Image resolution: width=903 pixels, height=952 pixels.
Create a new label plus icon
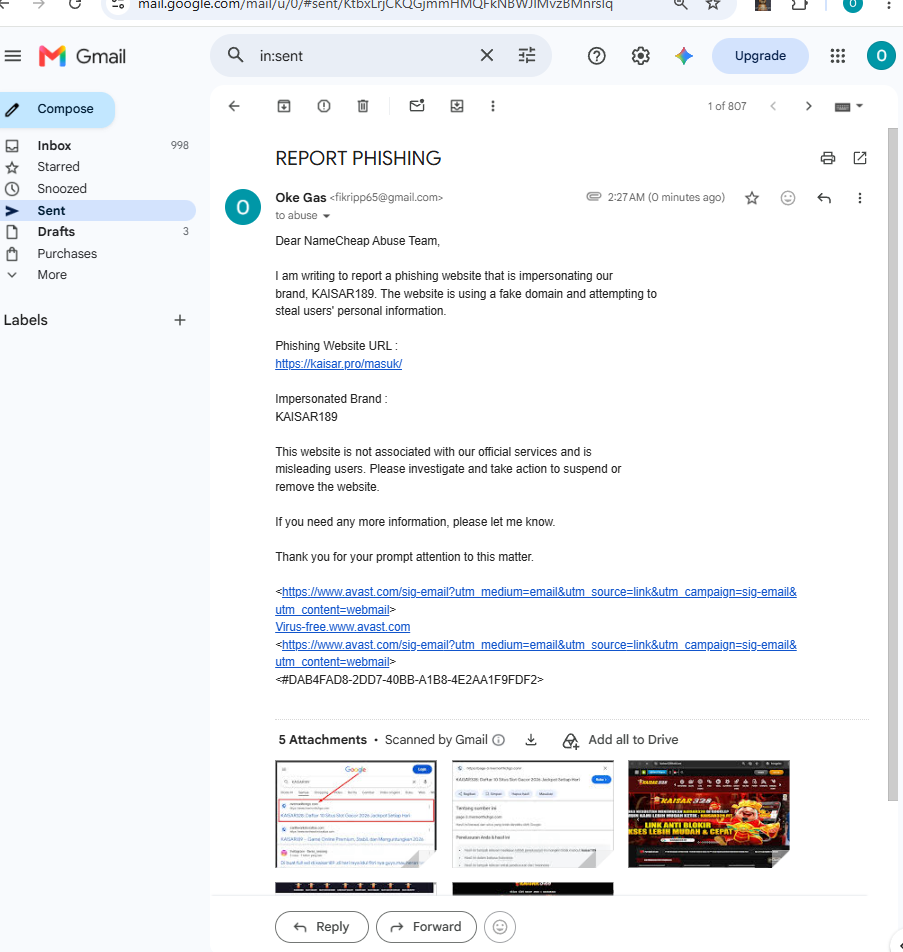click(x=180, y=320)
